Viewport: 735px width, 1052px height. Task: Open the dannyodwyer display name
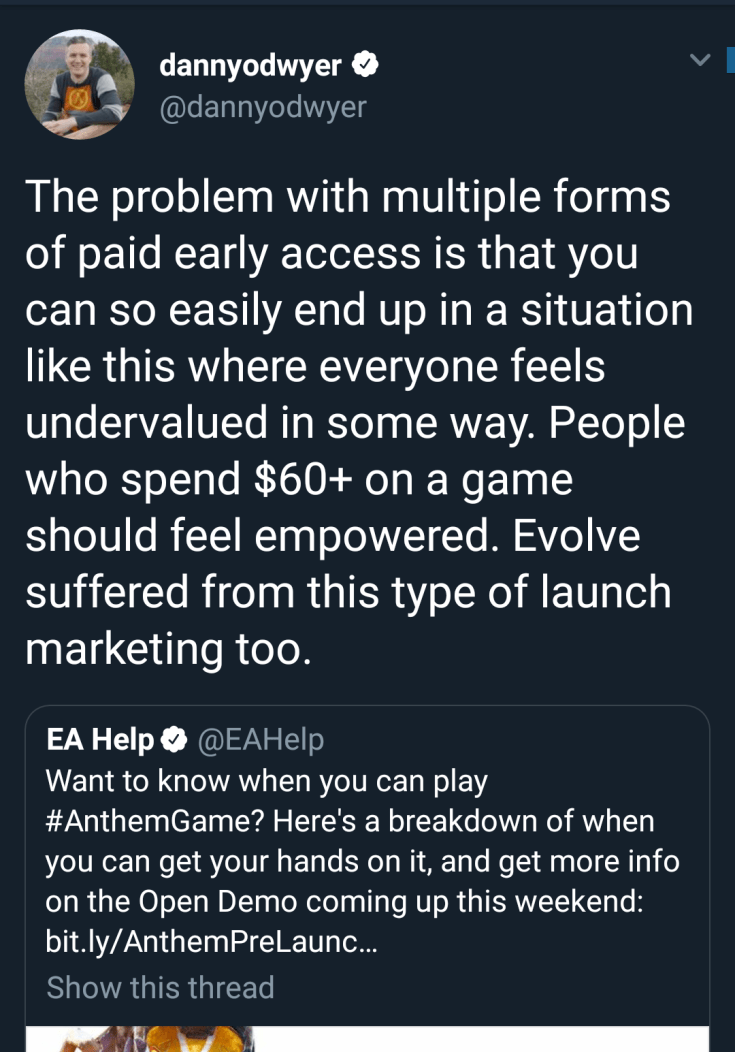[251, 66]
